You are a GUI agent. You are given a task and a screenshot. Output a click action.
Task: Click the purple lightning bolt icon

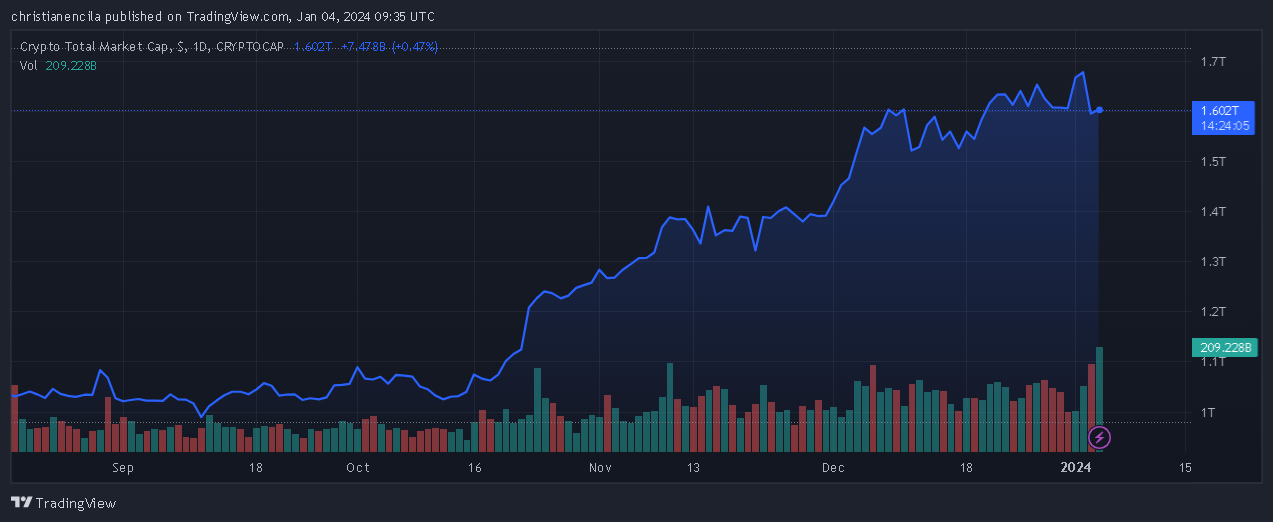[1099, 437]
